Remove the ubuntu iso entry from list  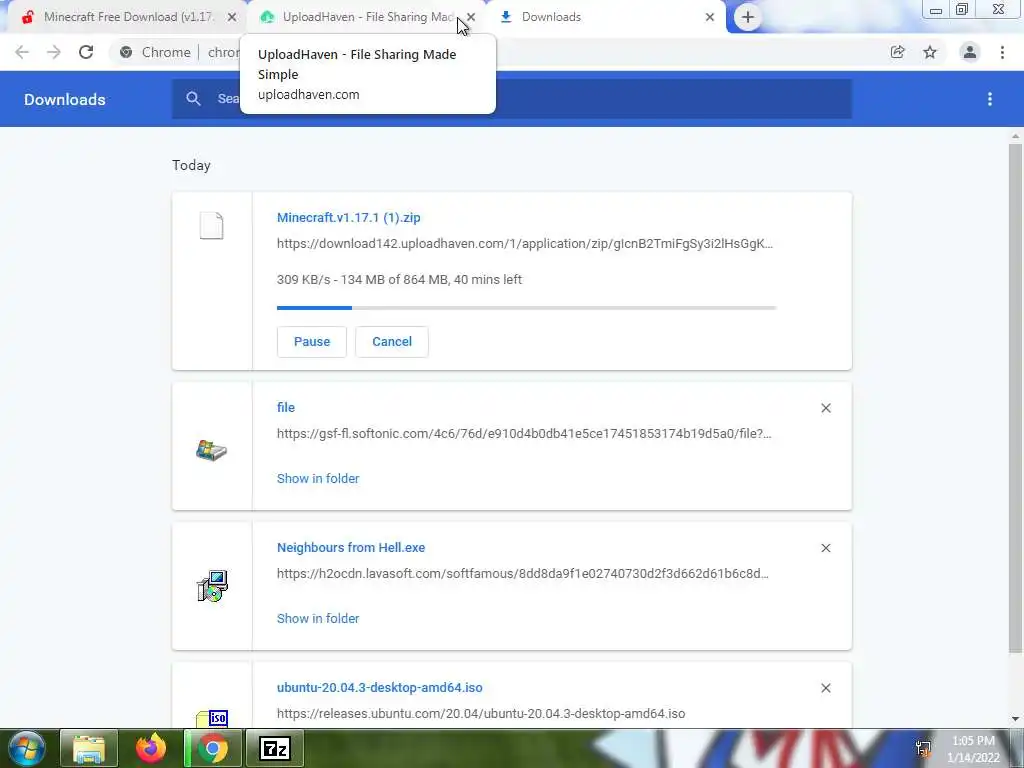tap(826, 688)
